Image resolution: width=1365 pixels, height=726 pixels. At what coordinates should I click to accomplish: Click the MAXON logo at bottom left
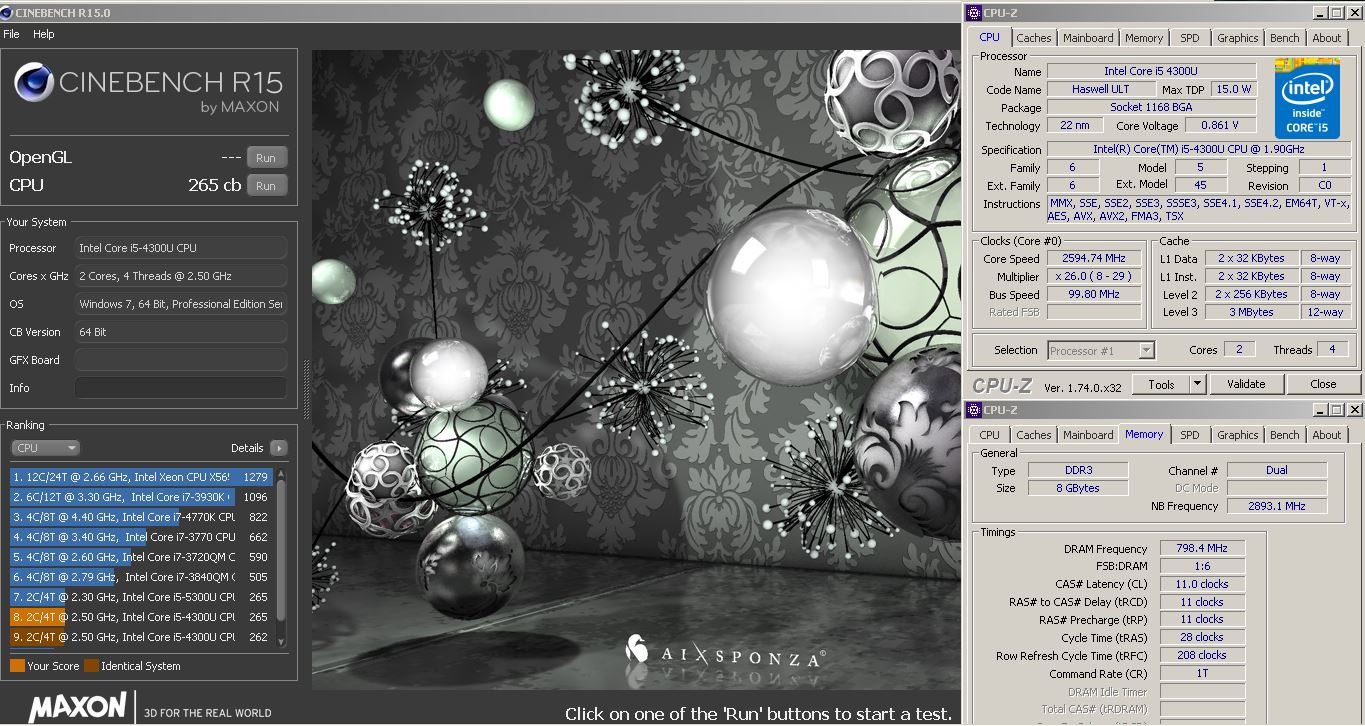click(78, 707)
